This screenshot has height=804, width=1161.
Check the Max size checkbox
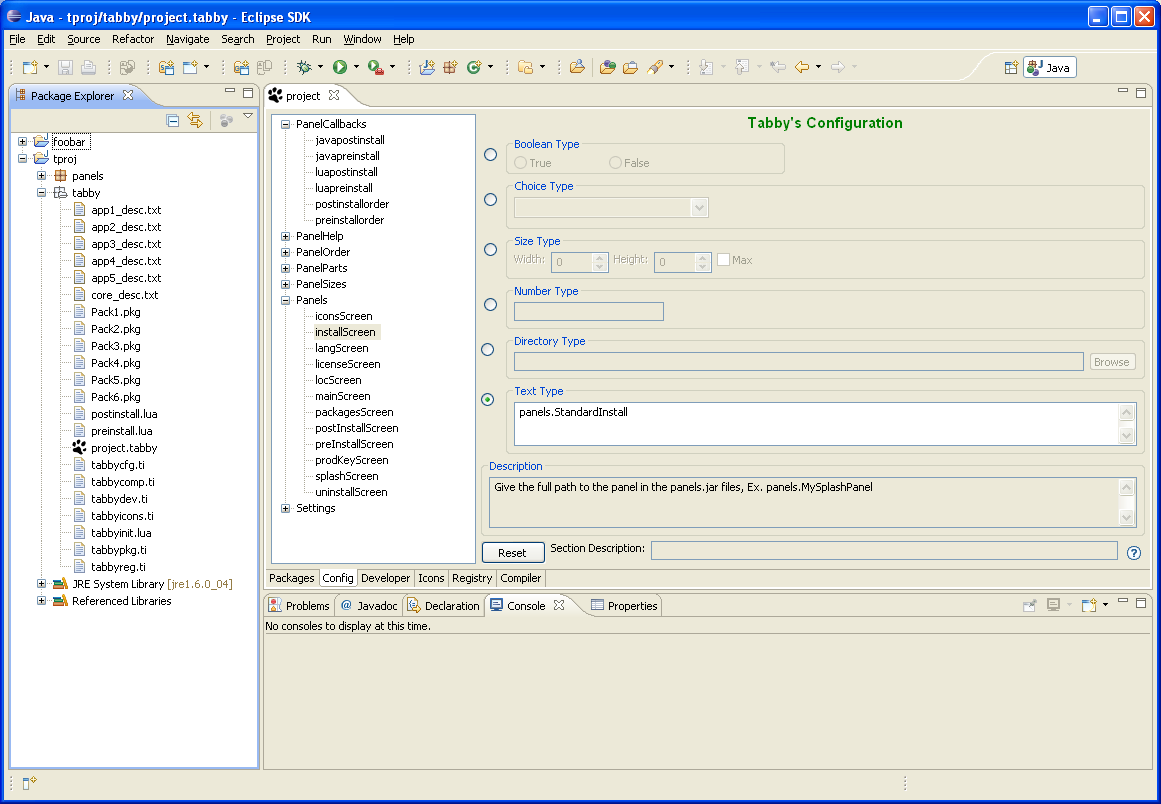[723, 260]
